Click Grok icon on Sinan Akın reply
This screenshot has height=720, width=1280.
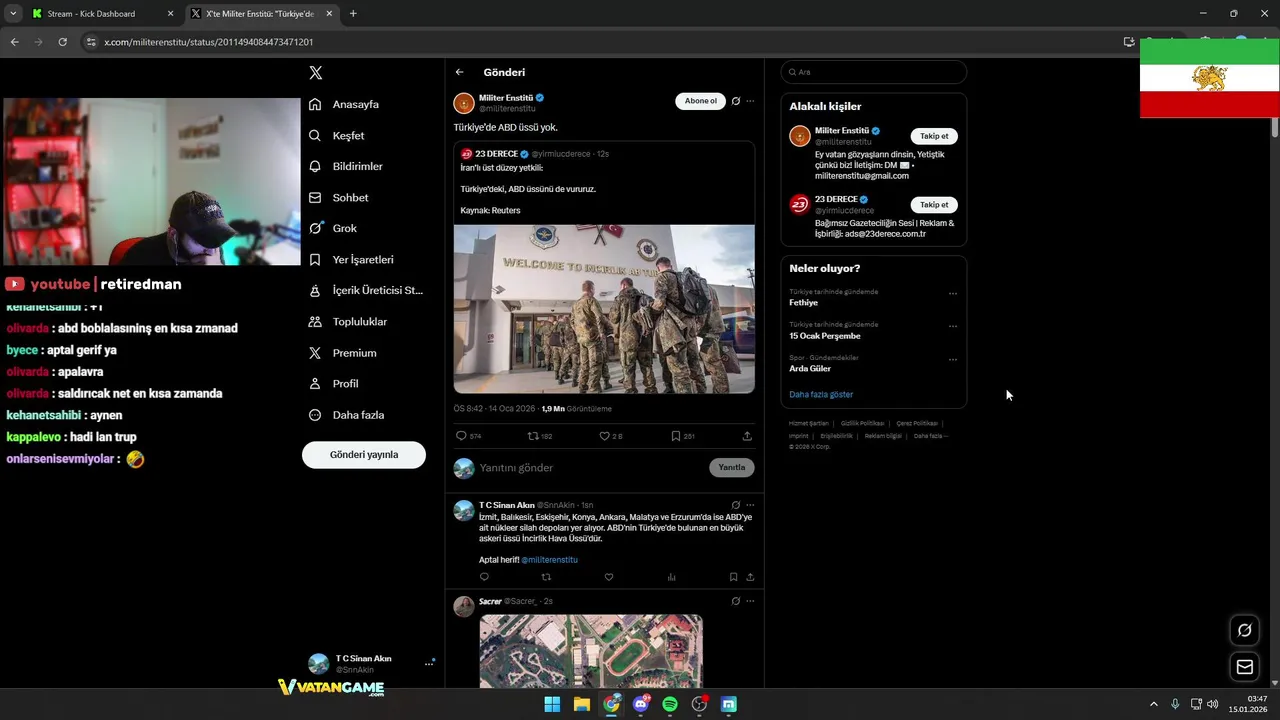[736, 505]
